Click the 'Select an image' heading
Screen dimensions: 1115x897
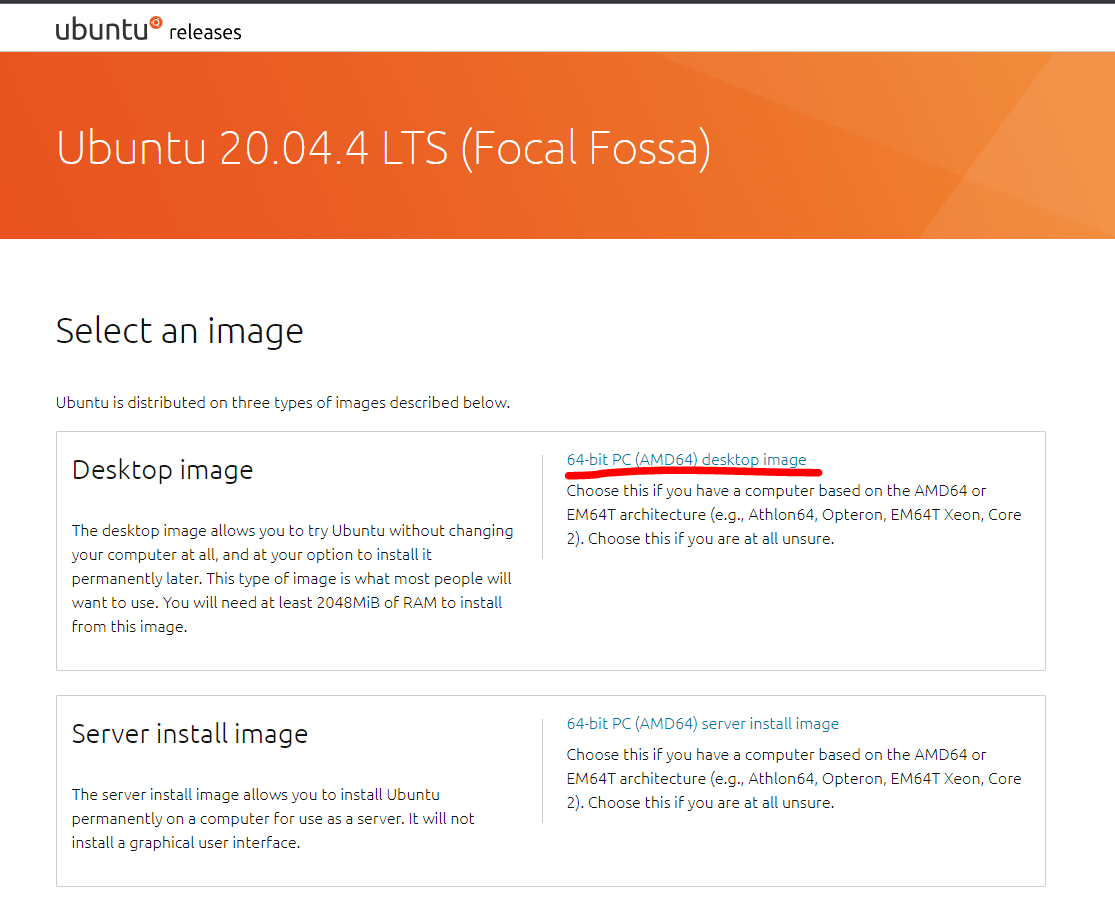click(x=179, y=331)
